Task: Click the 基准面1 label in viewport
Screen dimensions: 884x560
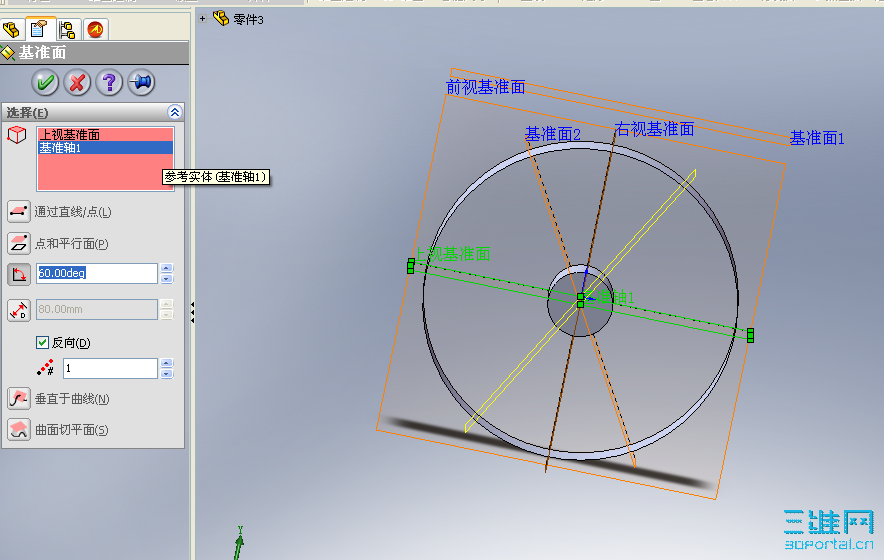Action: click(x=817, y=138)
